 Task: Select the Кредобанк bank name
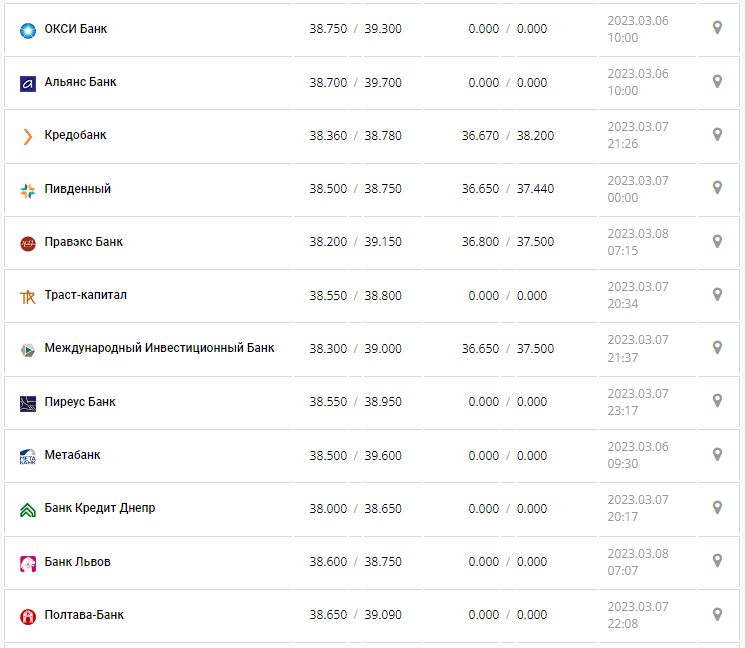[x=75, y=135]
